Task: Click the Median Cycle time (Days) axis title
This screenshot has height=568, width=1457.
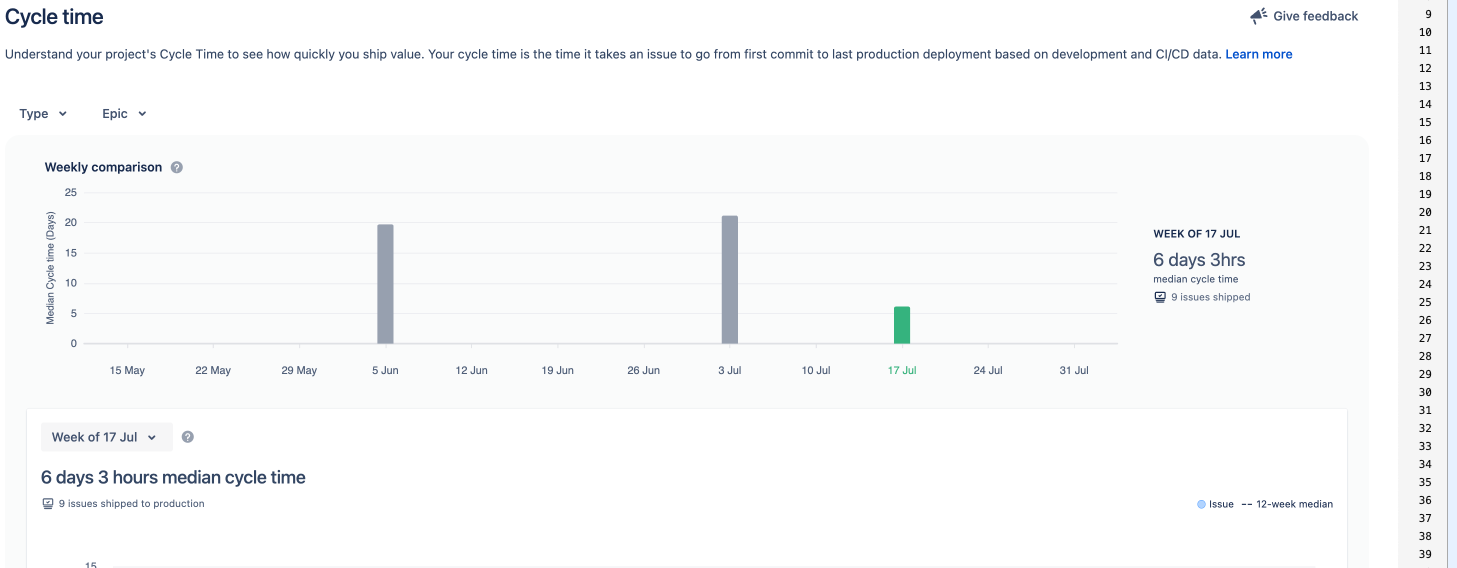Action: pos(50,267)
